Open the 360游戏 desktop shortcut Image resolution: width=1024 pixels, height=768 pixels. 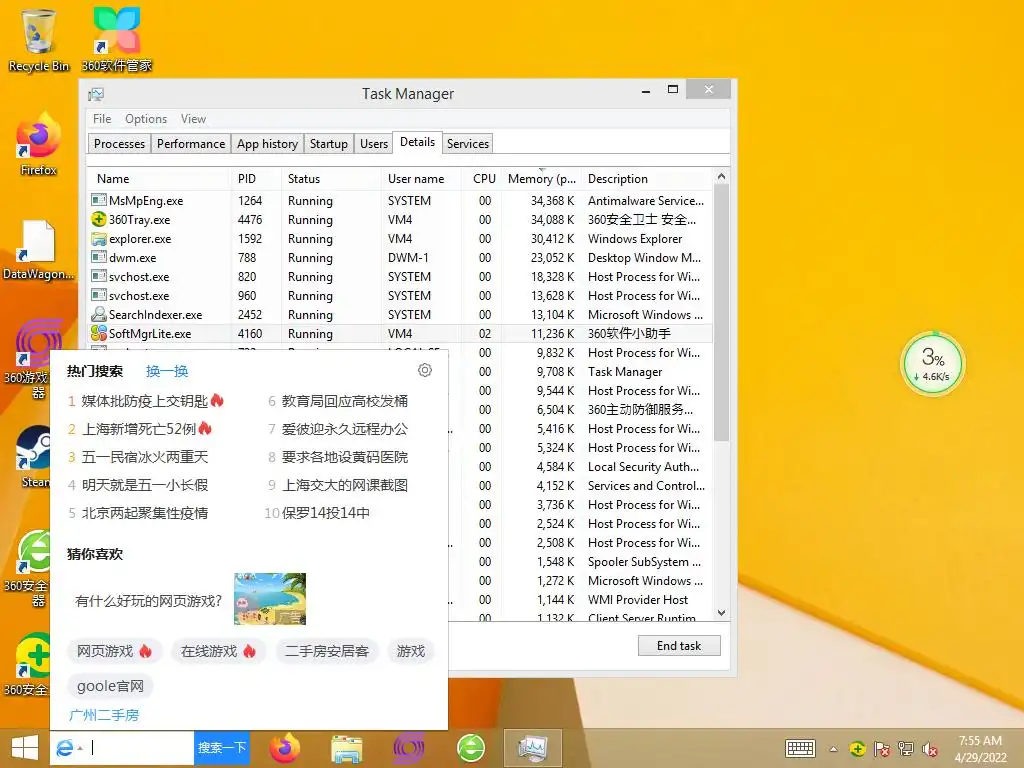[31, 358]
